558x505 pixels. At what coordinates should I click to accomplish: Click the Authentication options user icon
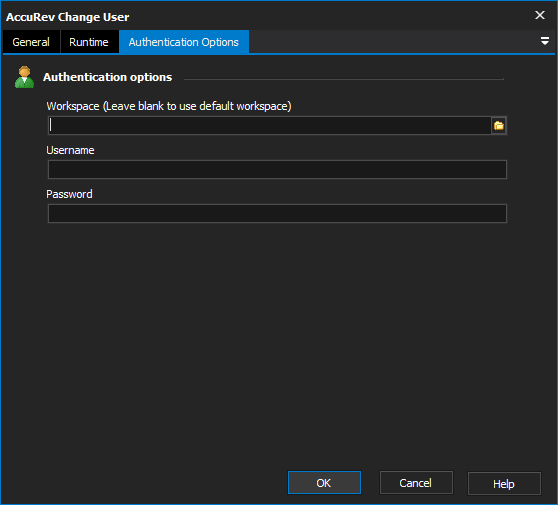pyautogui.click(x=24, y=77)
